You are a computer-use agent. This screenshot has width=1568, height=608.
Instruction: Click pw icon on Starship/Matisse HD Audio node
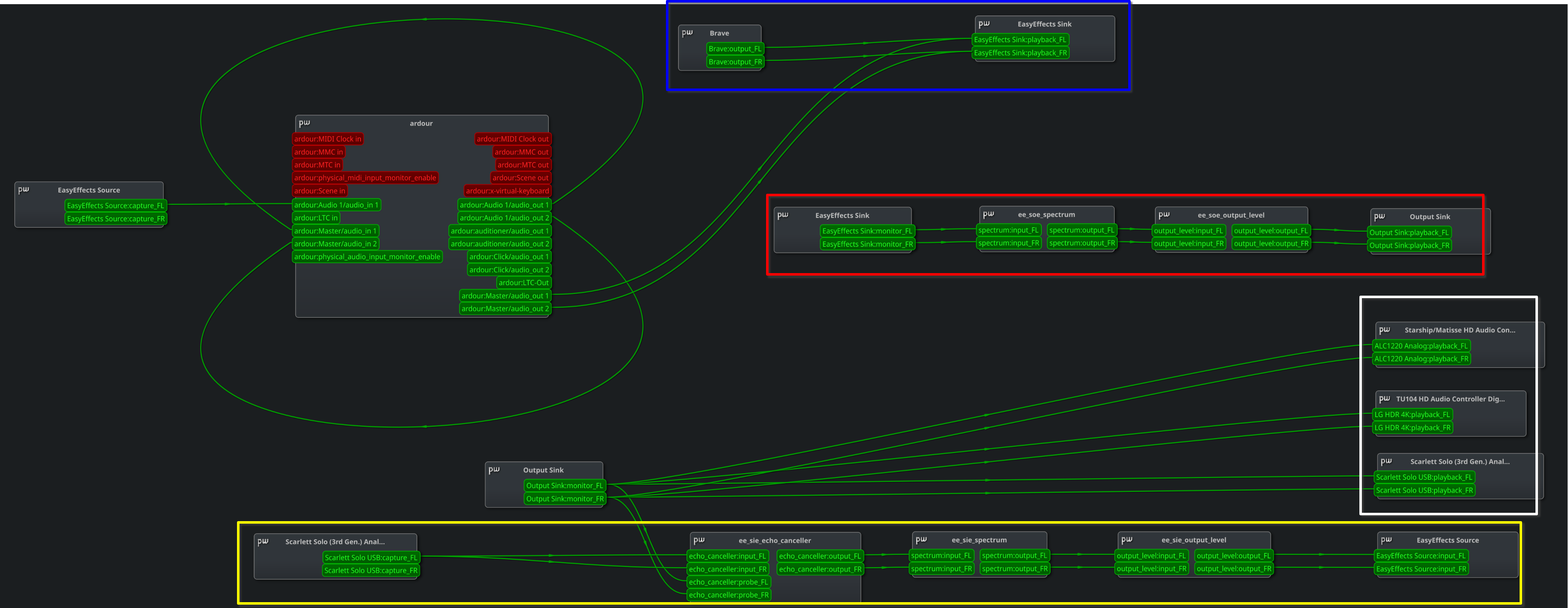tap(1385, 330)
